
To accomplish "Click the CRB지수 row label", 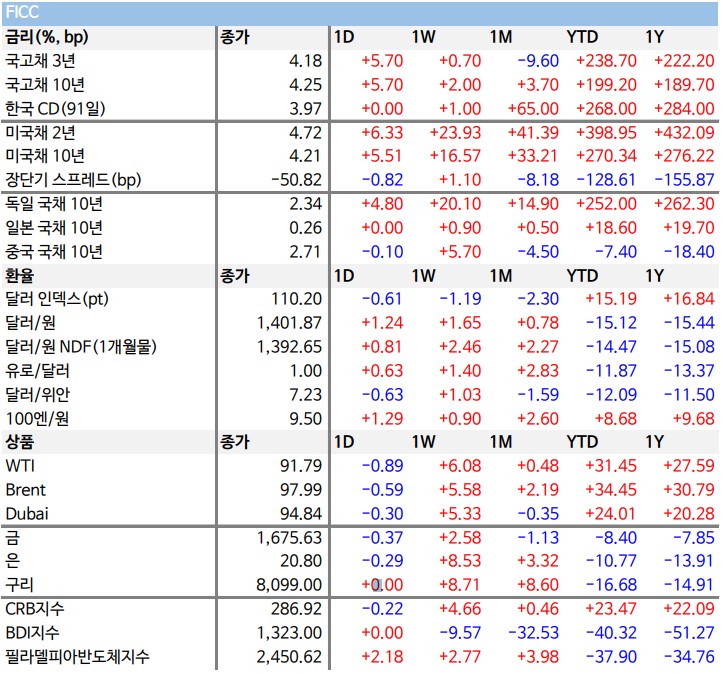I will [35, 609].
